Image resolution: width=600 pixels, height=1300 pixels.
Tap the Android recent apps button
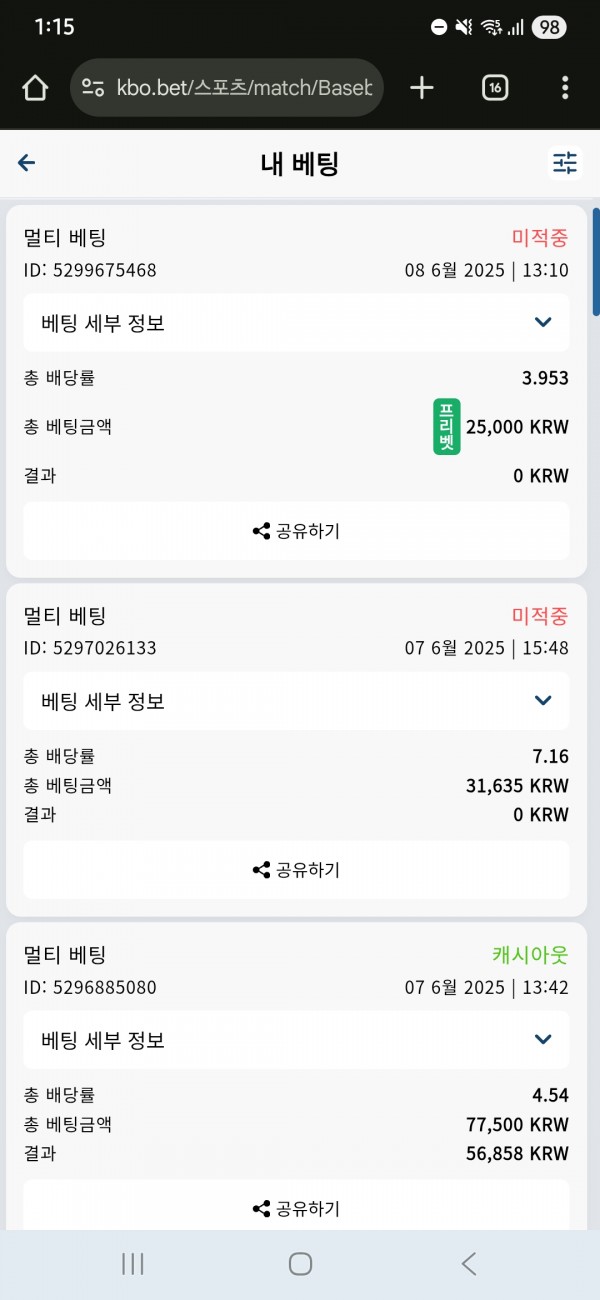(133, 1264)
